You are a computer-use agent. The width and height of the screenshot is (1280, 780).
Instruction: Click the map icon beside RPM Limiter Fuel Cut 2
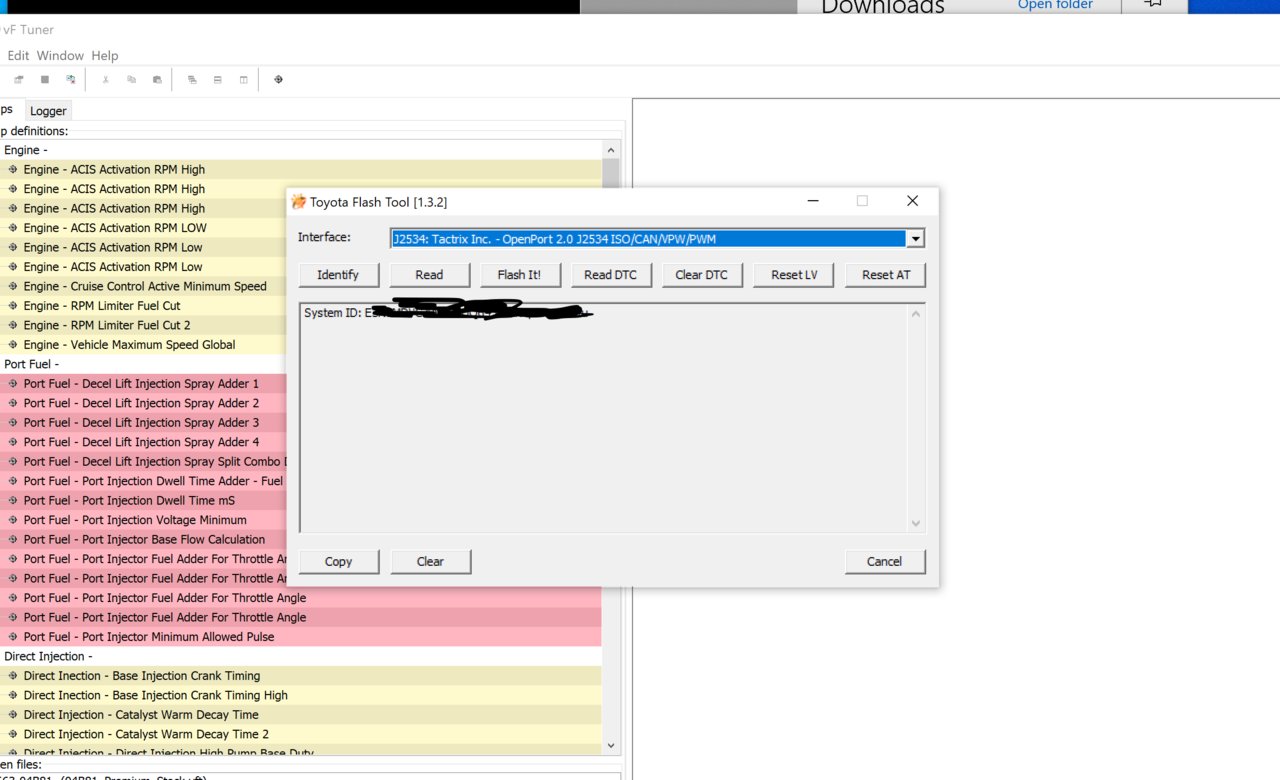click(13, 325)
